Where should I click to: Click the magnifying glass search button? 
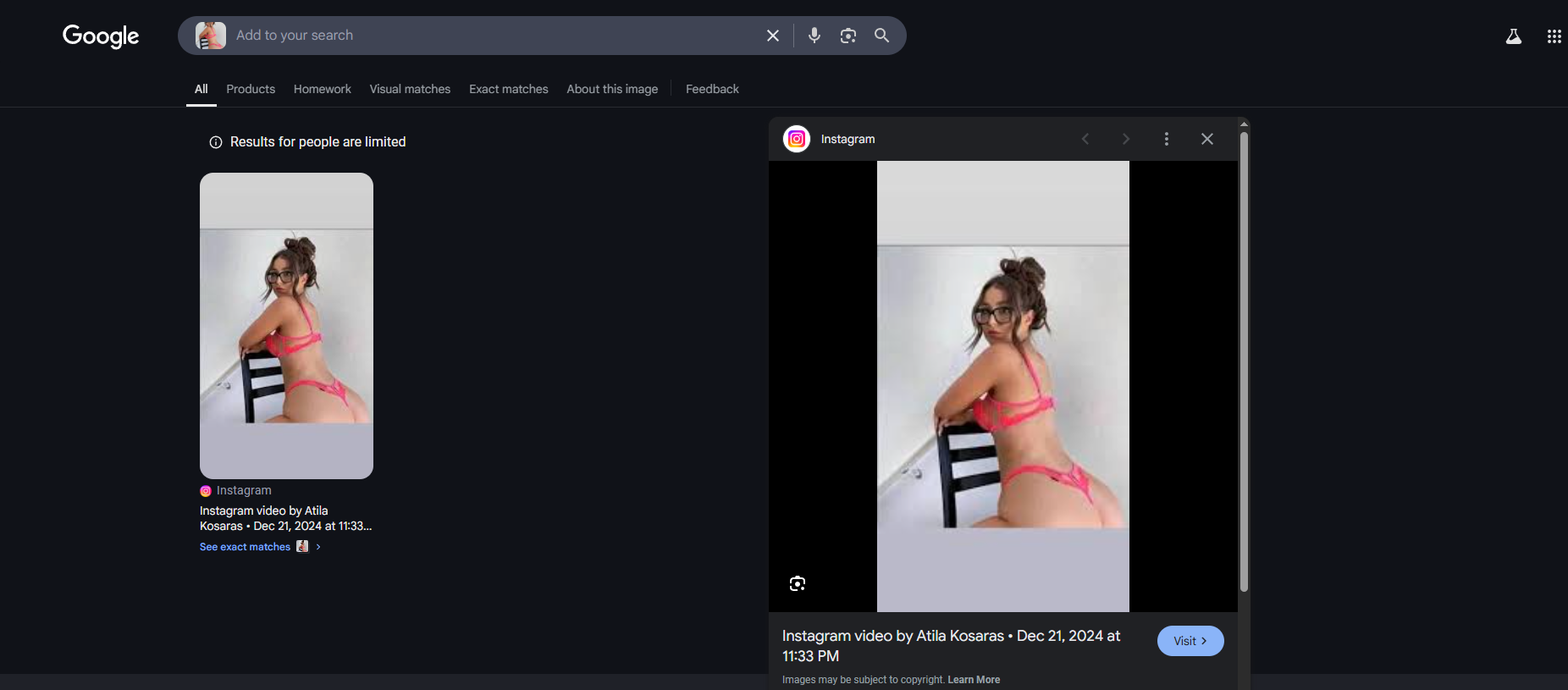click(x=882, y=36)
